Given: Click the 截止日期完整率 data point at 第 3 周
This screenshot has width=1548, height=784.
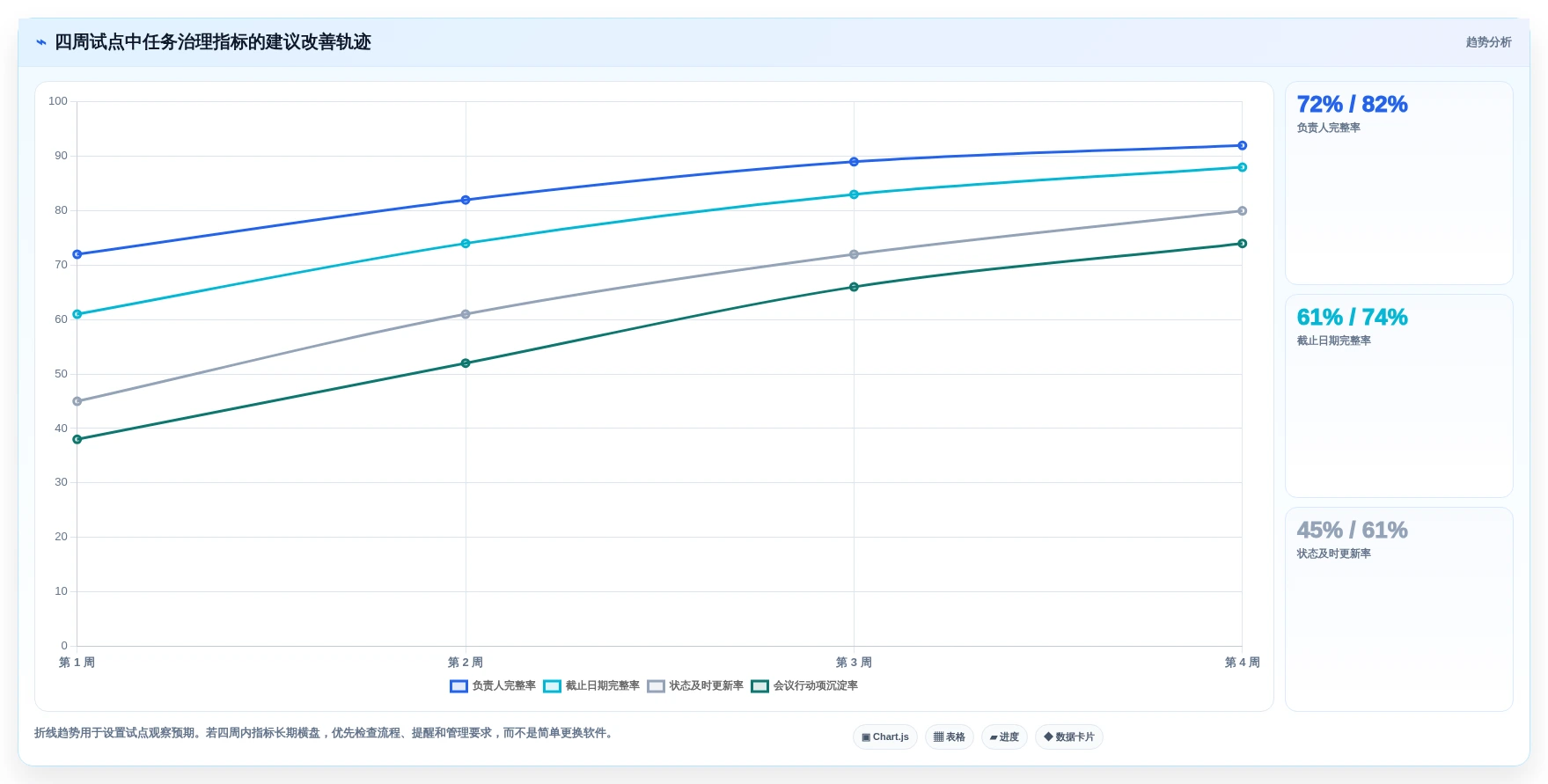Looking at the screenshot, I should [854, 194].
